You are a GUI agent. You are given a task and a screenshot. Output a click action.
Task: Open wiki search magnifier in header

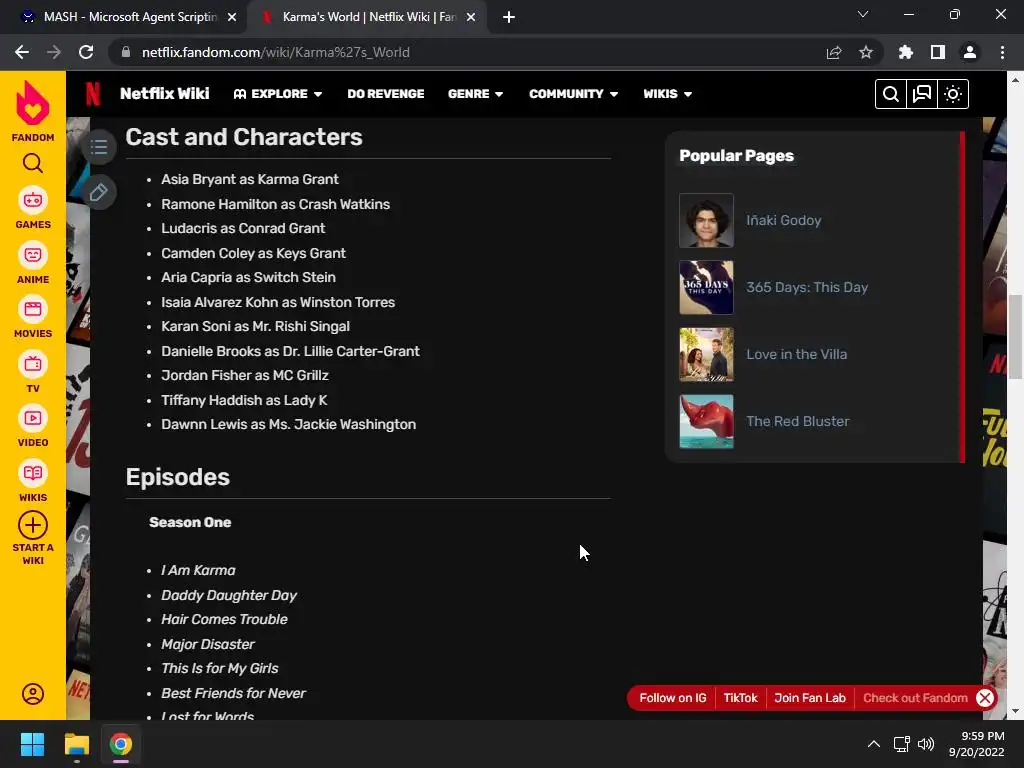[x=890, y=94]
